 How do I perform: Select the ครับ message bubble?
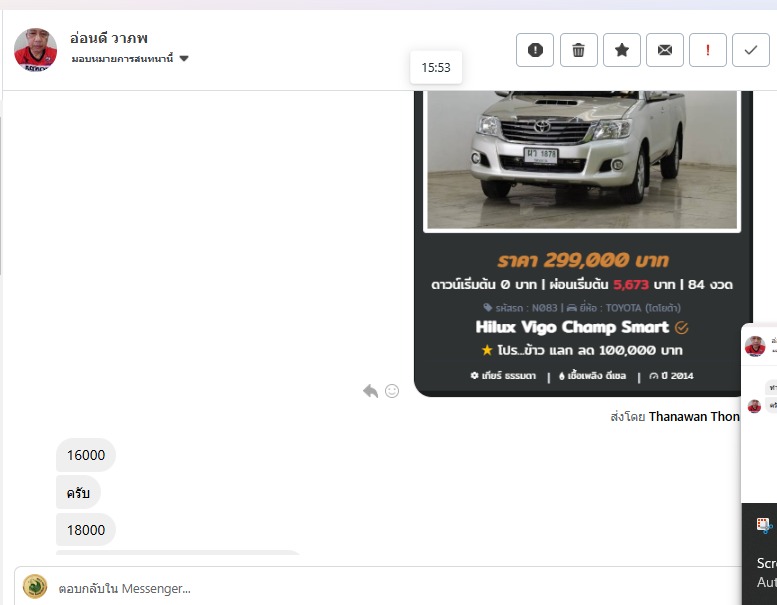click(78, 493)
